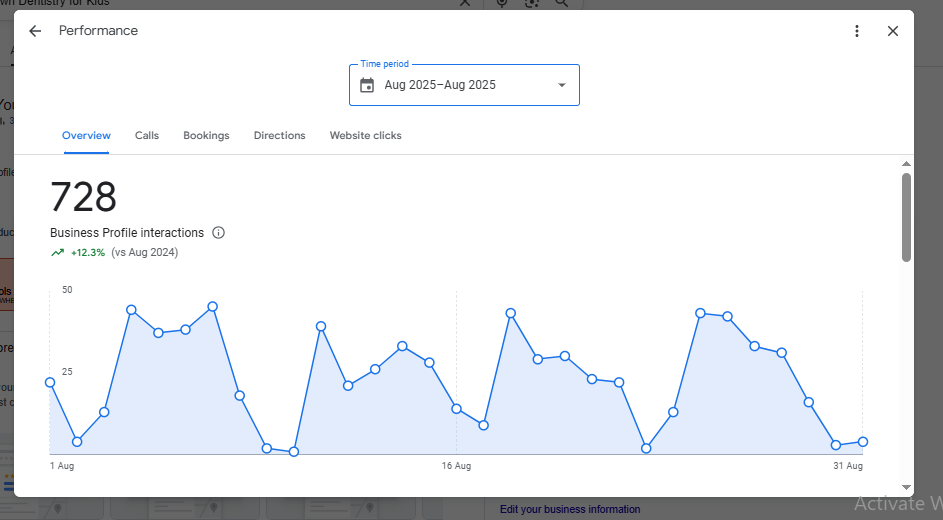The width and height of the screenshot is (943, 520).
Task: Click the green trending-up arrow icon
Action: (x=58, y=253)
